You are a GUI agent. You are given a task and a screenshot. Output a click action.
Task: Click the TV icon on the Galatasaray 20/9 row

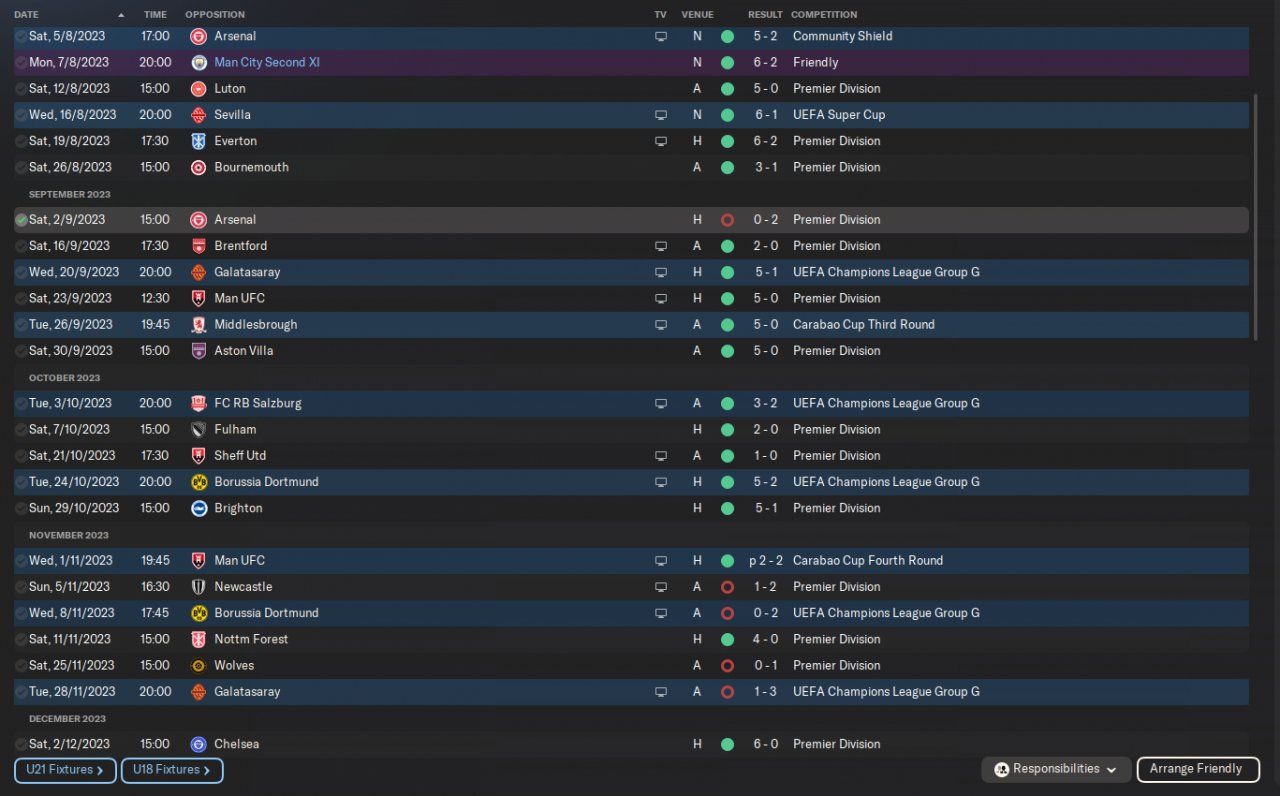(x=660, y=272)
